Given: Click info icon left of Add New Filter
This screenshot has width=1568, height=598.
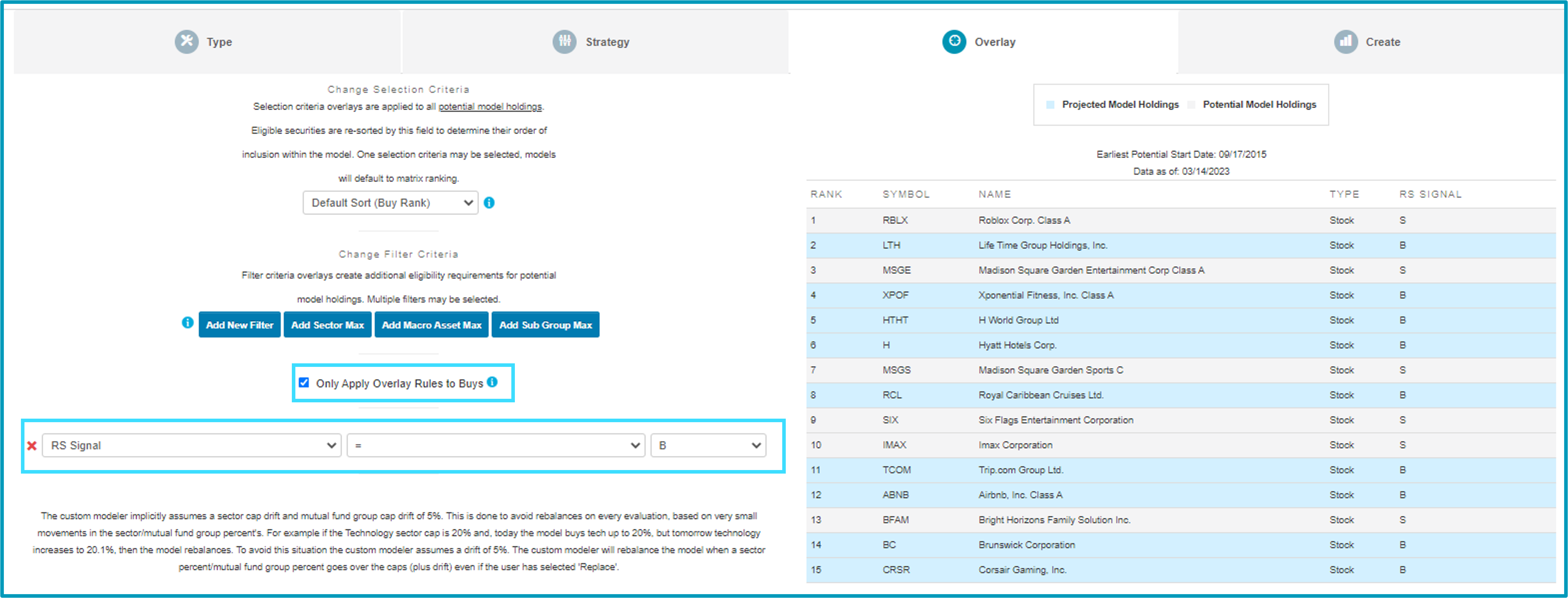Looking at the screenshot, I should coord(188,323).
